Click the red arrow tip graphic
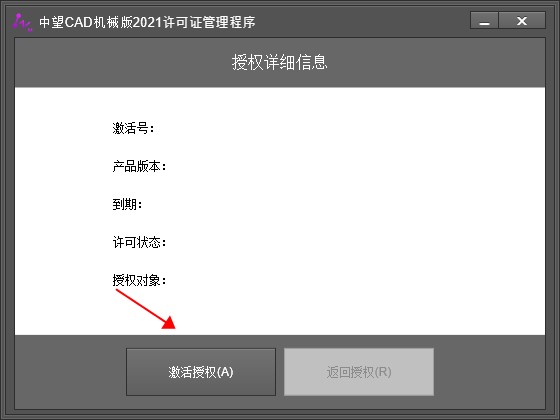This screenshot has height=420, width=560. pyautogui.click(x=169, y=322)
